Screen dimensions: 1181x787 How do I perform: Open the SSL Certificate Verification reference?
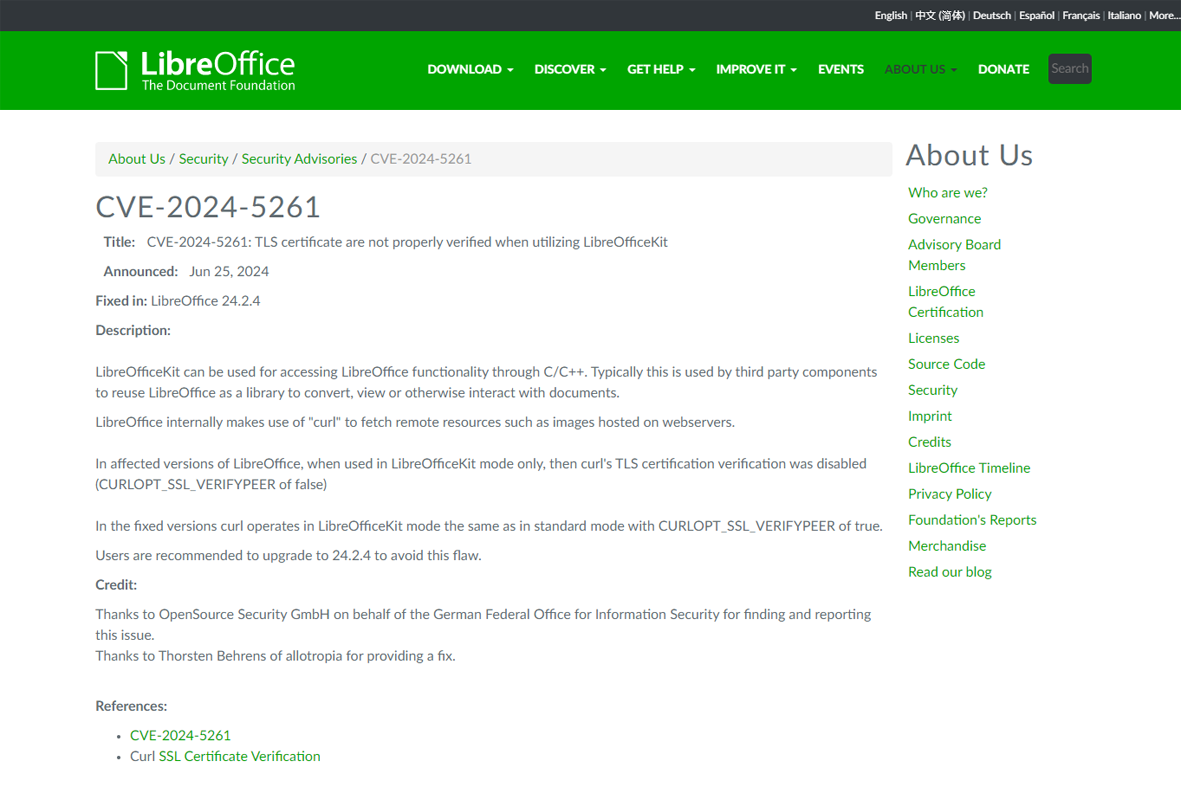(x=239, y=756)
